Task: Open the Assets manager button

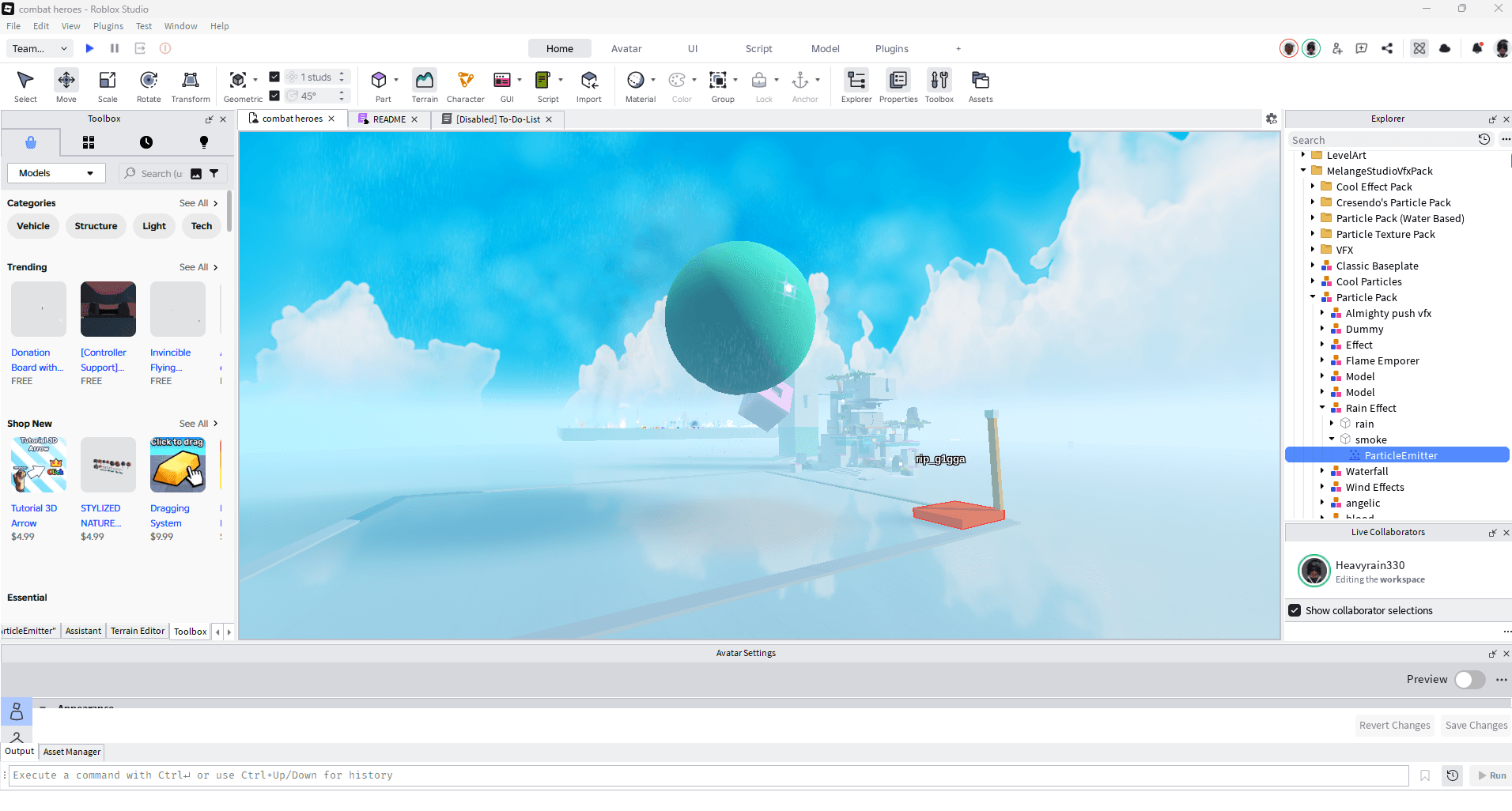Action: [x=981, y=85]
